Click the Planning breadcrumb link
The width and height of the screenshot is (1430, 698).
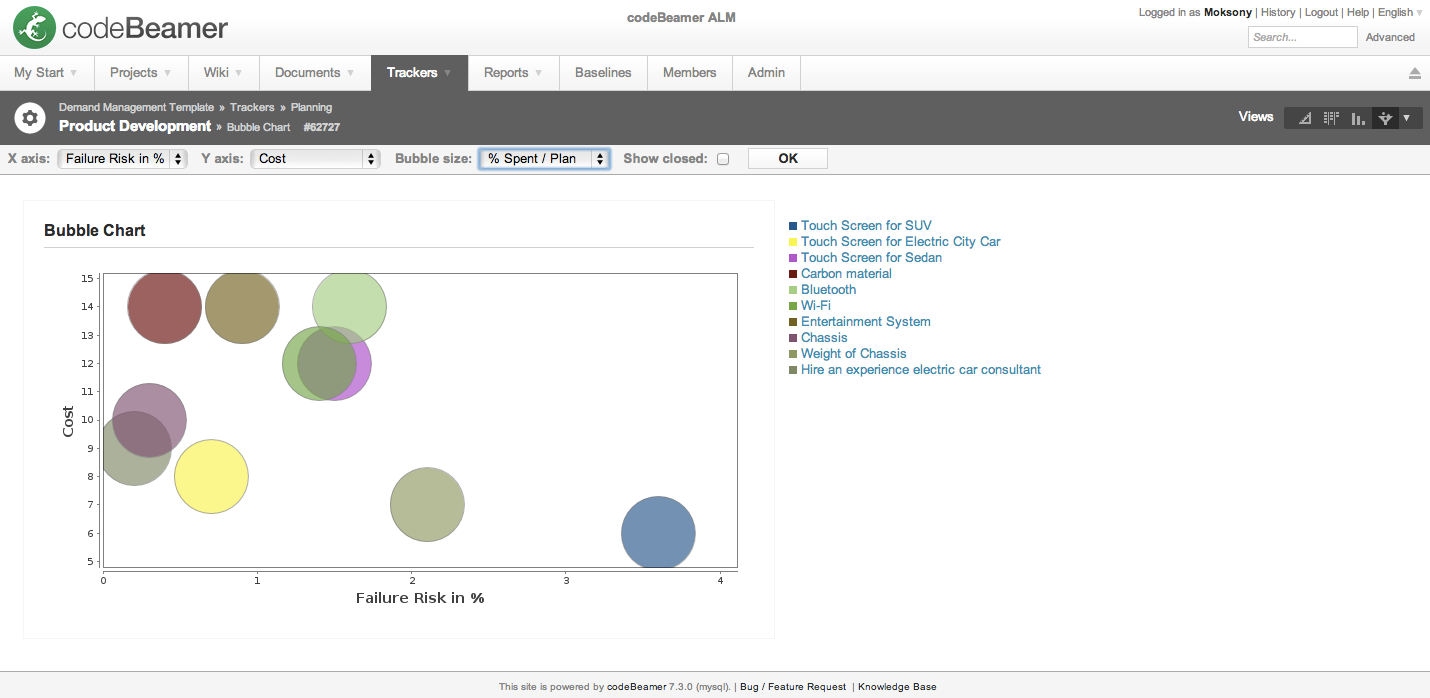coord(311,107)
